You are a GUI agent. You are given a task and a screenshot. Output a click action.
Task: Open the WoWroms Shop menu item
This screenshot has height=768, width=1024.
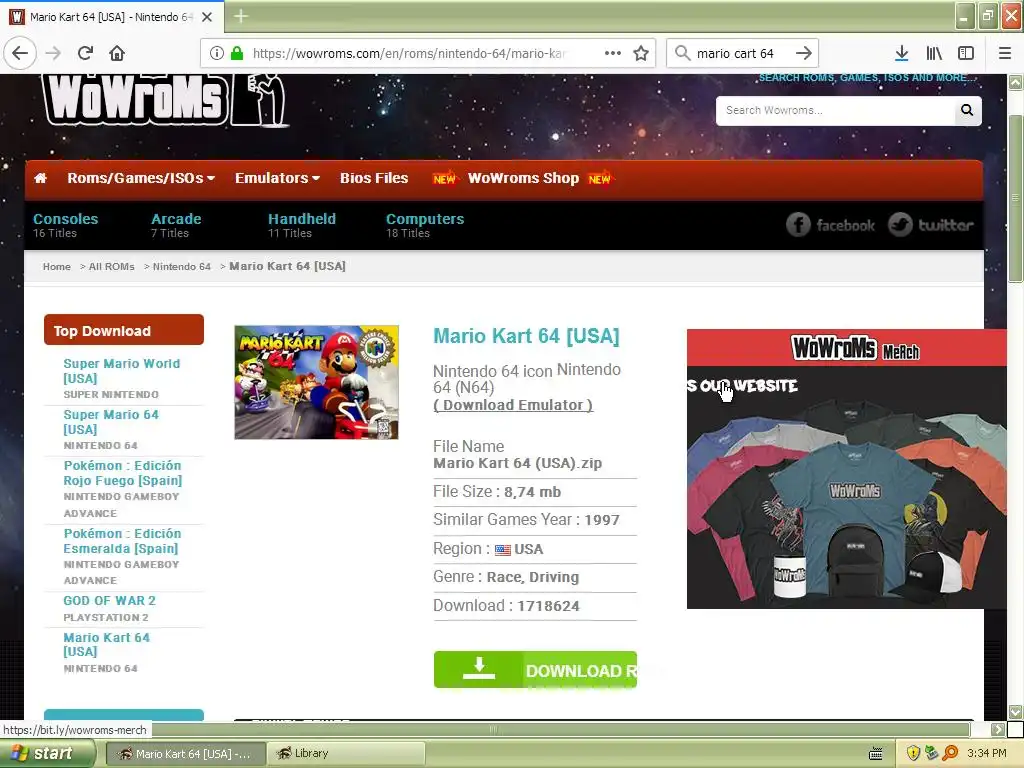pyautogui.click(x=523, y=178)
